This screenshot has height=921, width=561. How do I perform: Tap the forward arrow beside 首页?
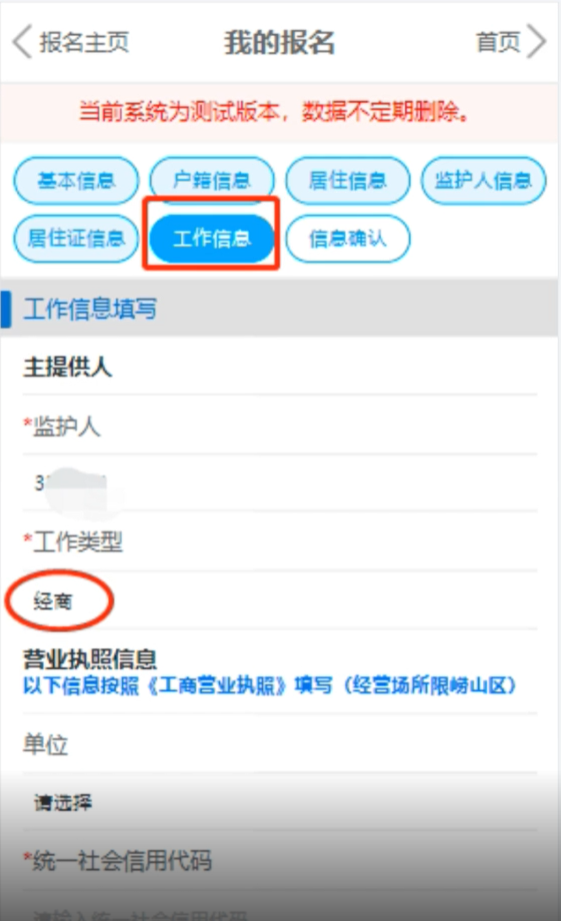click(536, 41)
